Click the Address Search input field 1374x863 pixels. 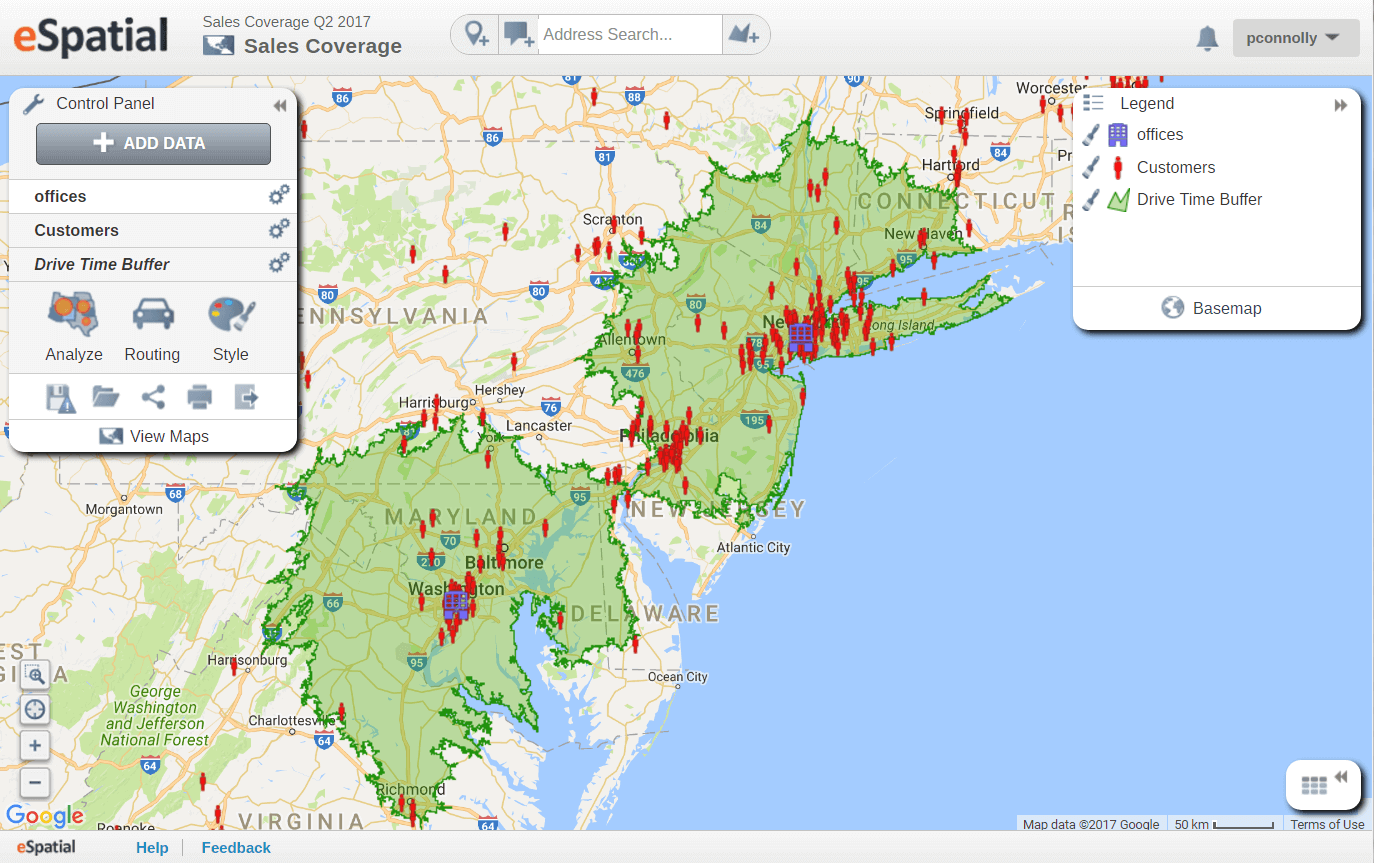(630, 35)
